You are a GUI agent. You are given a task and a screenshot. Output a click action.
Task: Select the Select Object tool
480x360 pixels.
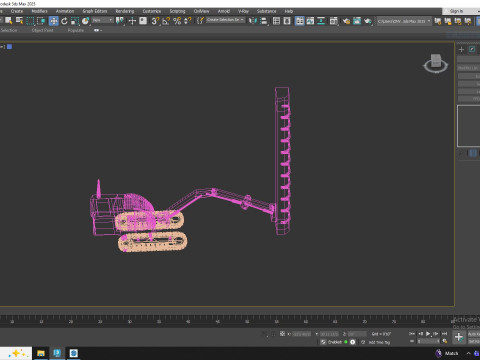click(x=8, y=21)
